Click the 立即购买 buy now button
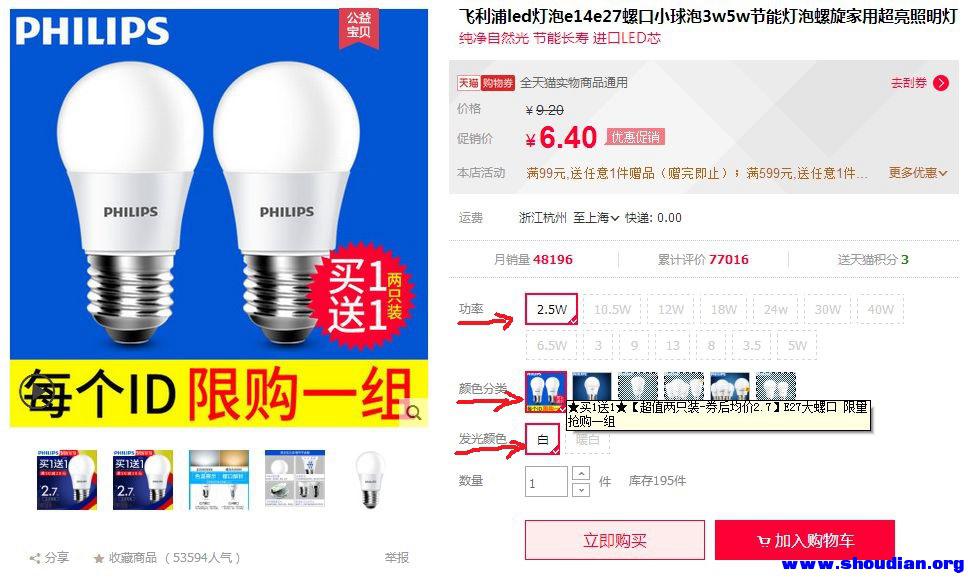968x578 pixels. [x=615, y=540]
